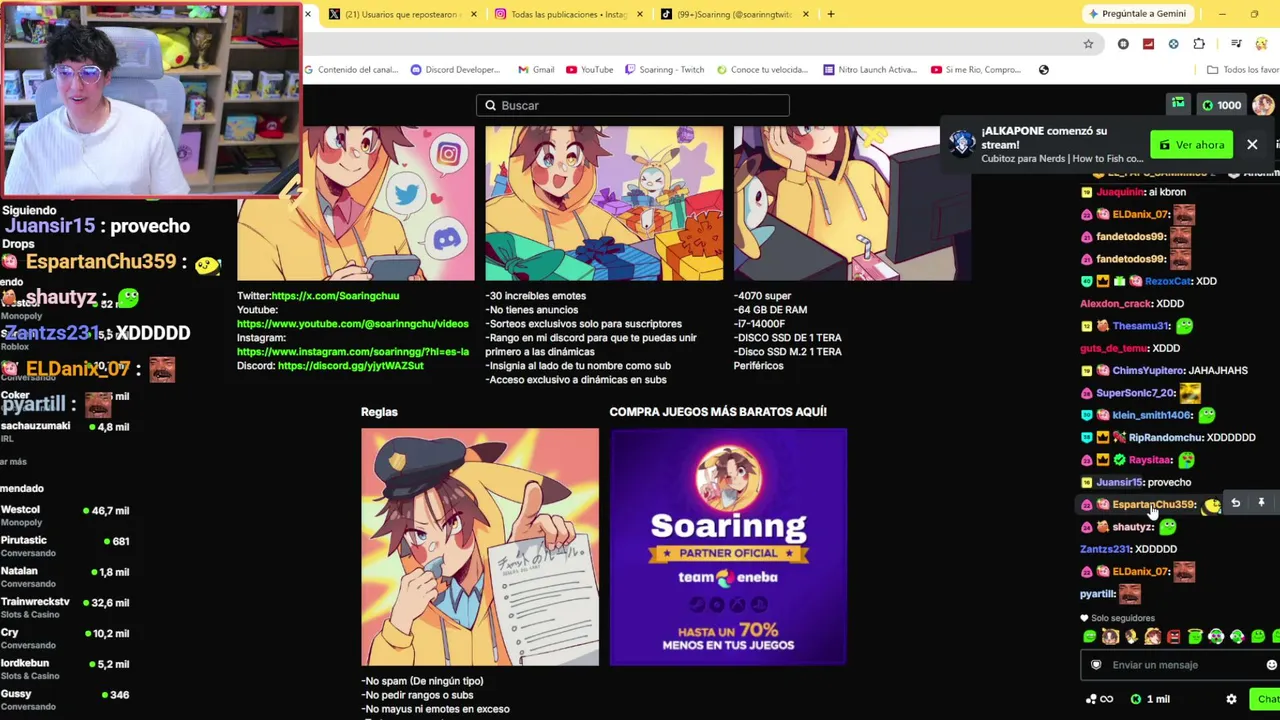This screenshot has height=720, width=1280.
Task: Bookmark this page with the star icon
Action: point(1088,44)
